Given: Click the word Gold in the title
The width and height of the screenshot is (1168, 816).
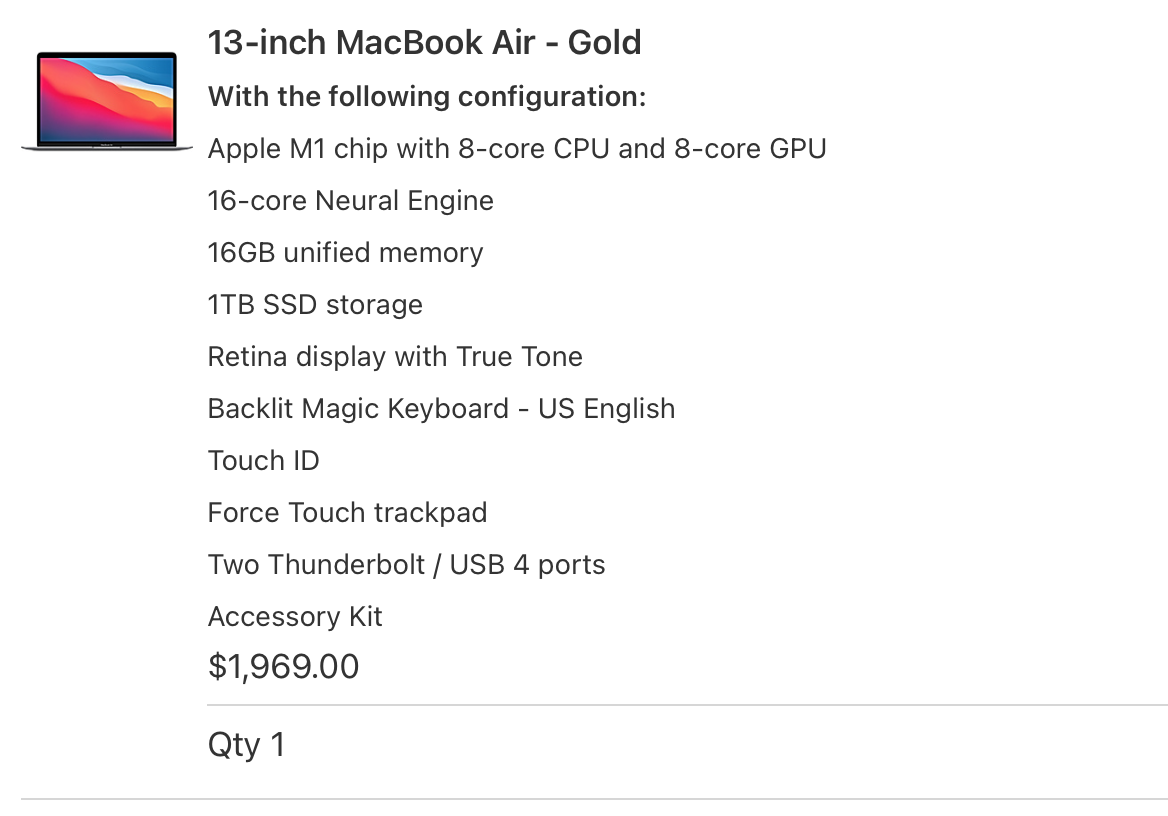Looking at the screenshot, I should [604, 42].
